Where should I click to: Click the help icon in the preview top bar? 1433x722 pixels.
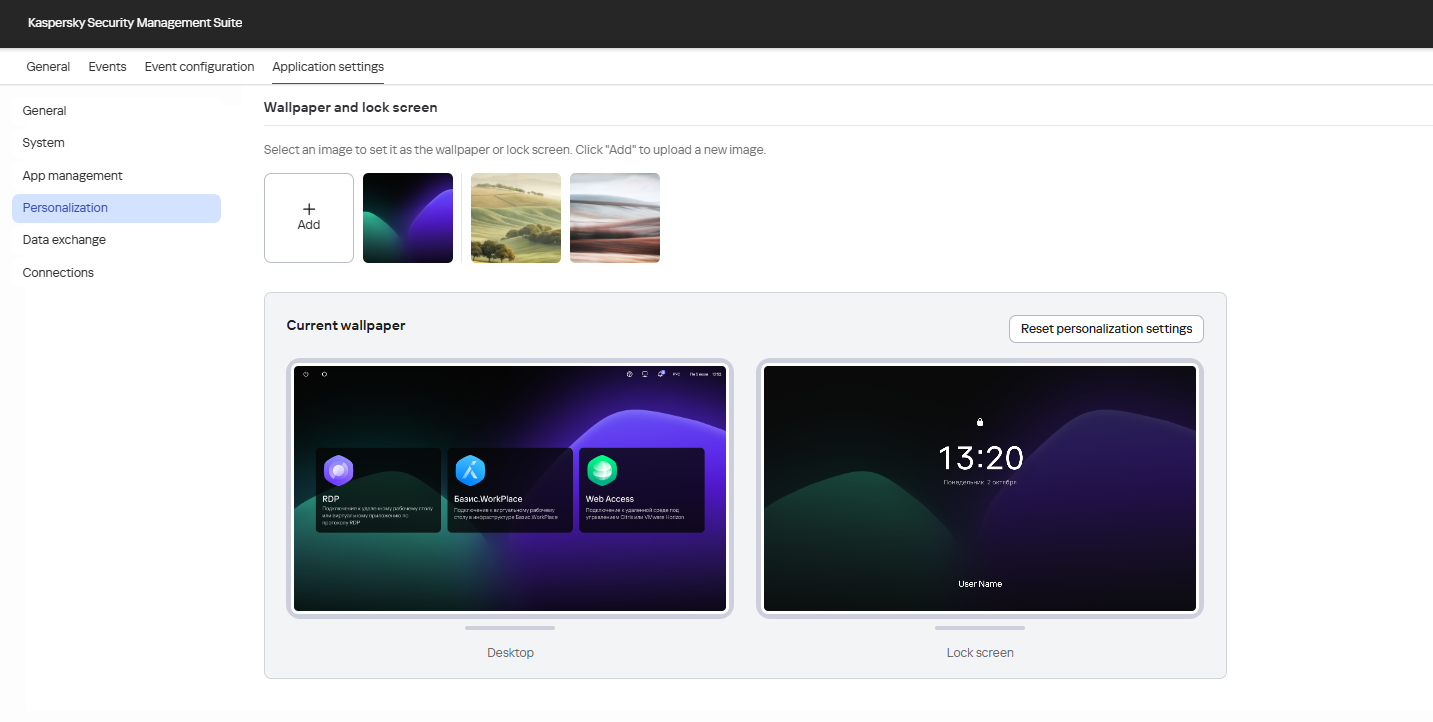pos(628,374)
